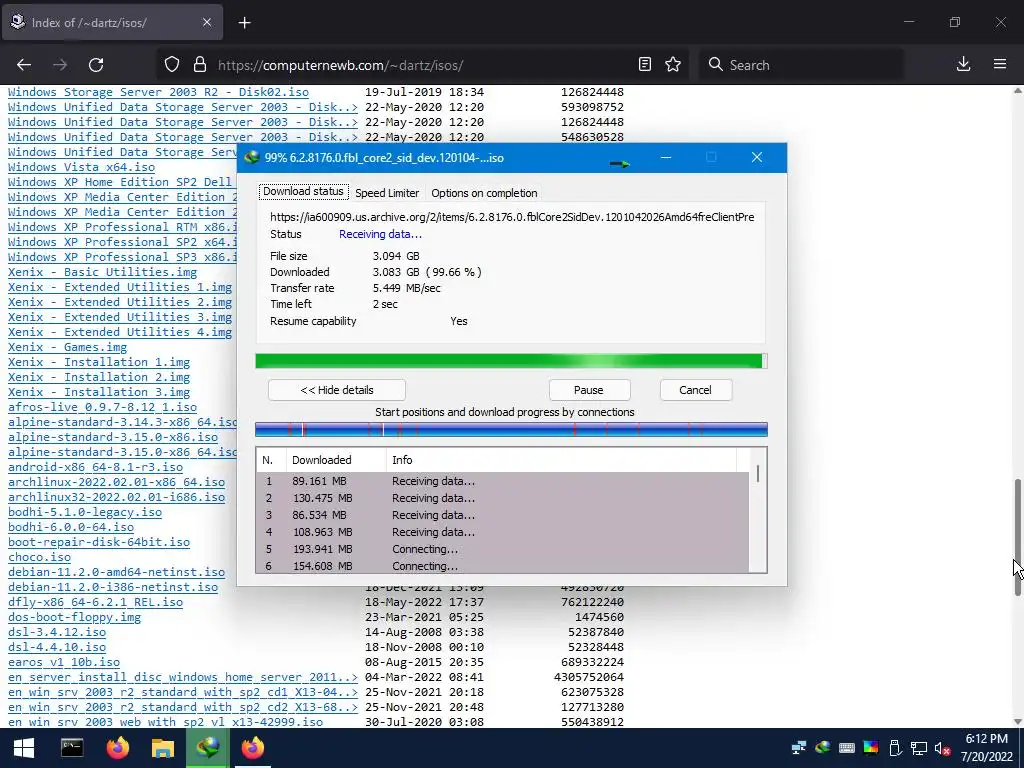Image resolution: width=1024 pixels, height=768 pixels.
Task: Open choco.iso link
Action: (39, 558)
